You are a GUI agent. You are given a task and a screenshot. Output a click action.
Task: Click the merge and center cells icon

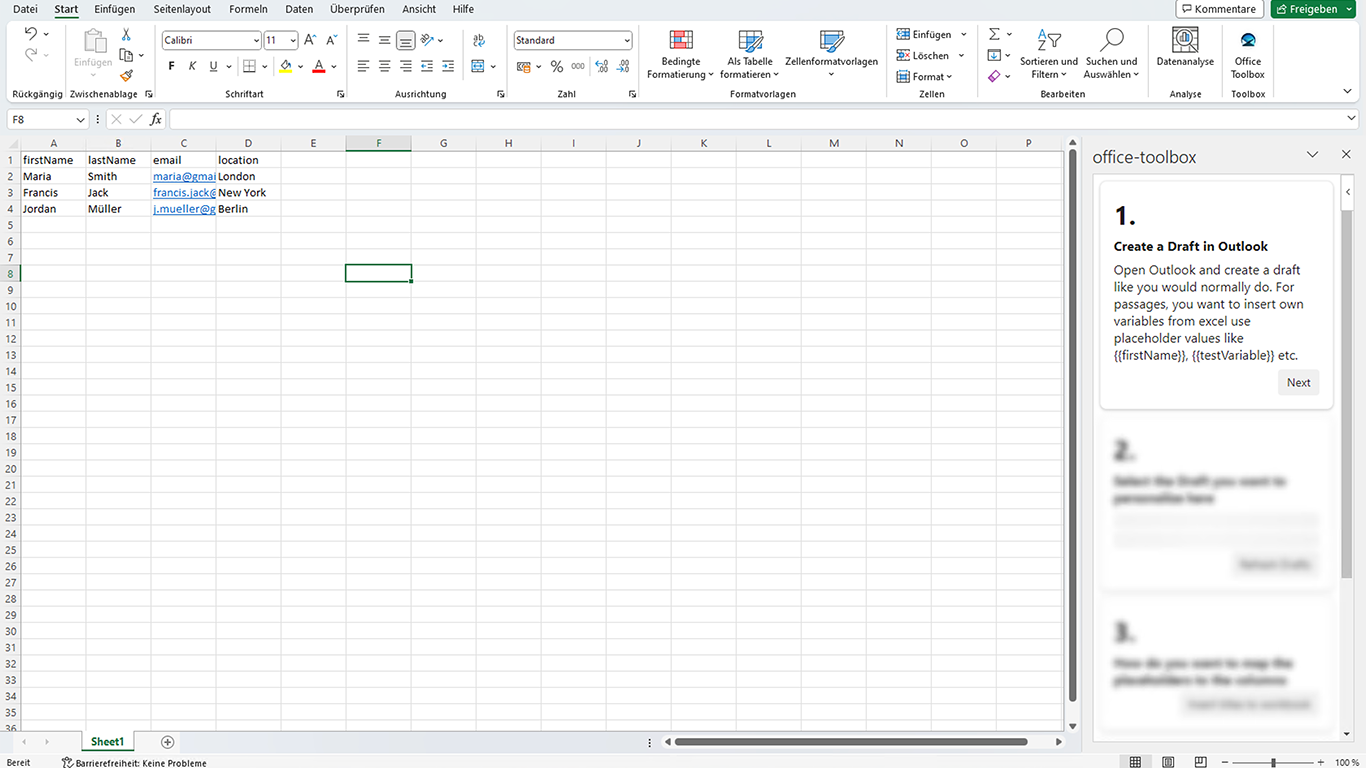(x=478, y=66)
